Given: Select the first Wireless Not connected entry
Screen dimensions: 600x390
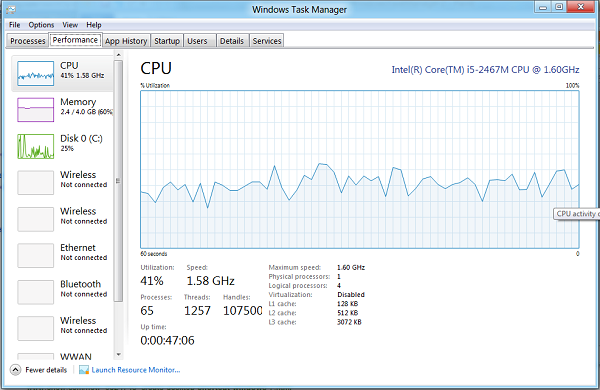Looking at the screenshot, I should click(x=63, y=183).
